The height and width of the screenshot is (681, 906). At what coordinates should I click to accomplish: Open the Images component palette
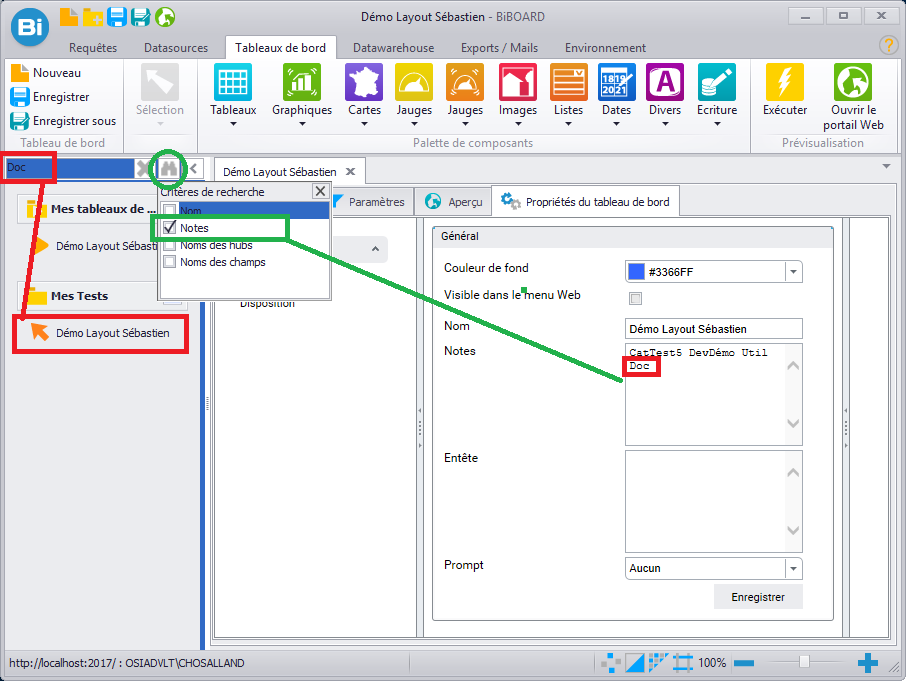pos(518,95)
